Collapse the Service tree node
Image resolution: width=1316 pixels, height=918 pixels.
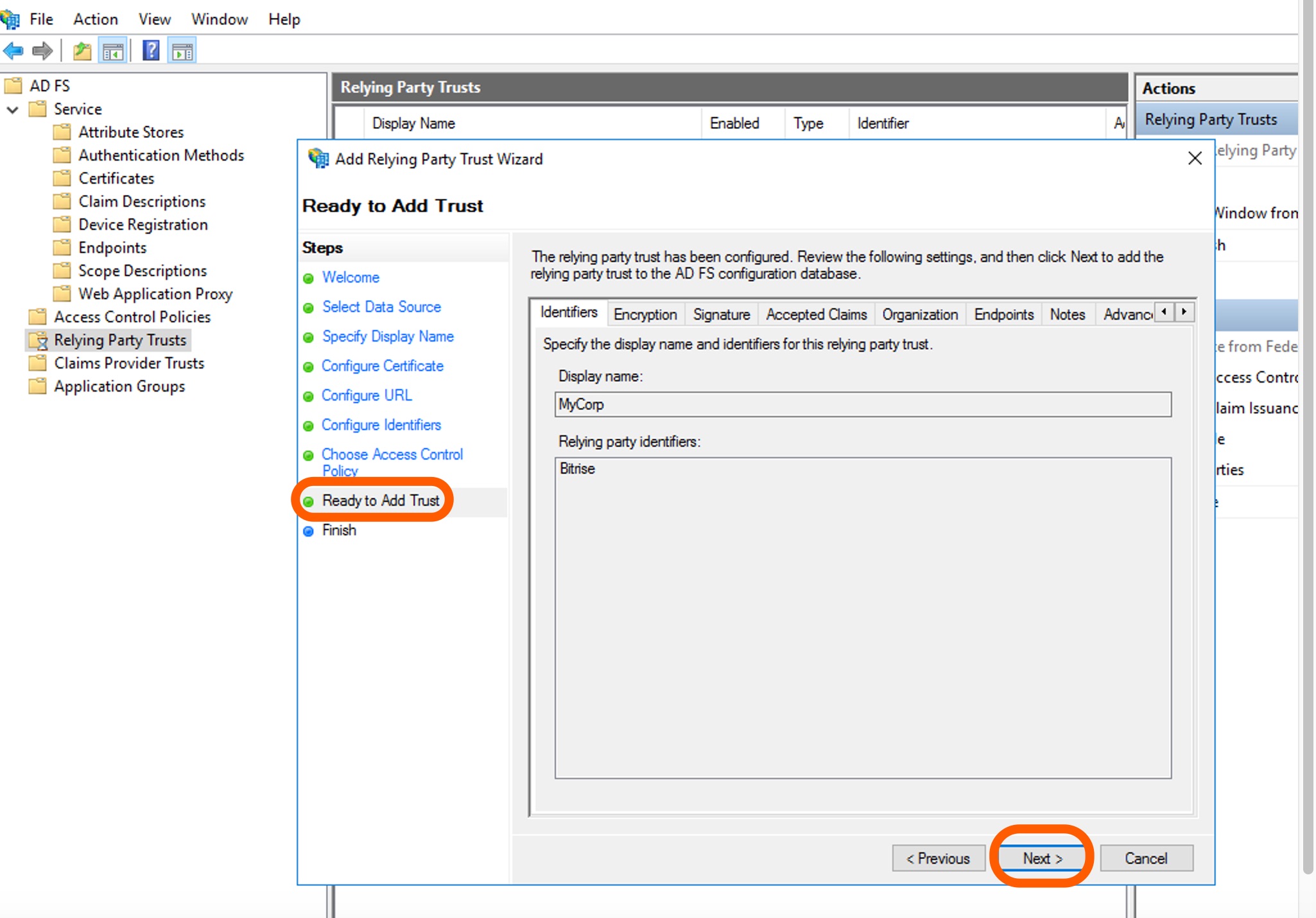point(12,110)
